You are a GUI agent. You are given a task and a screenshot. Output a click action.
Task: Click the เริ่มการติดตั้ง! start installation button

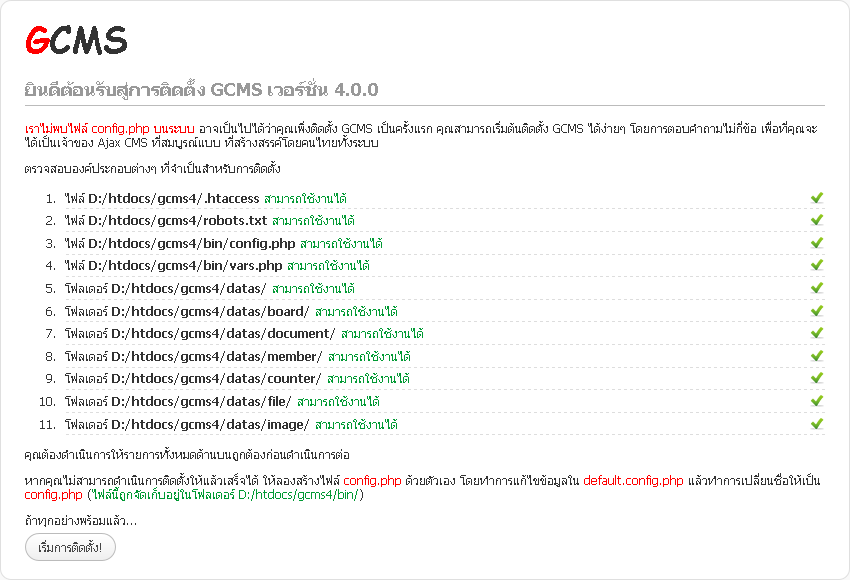[70, 547]
